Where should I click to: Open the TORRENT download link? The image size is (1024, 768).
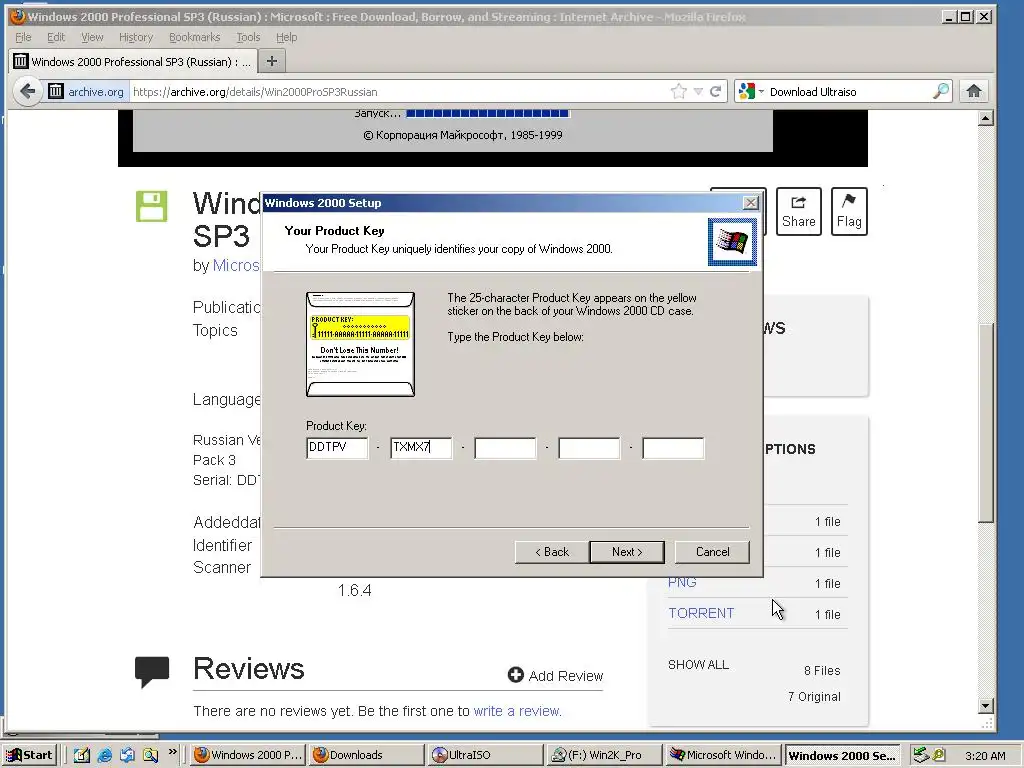click(x=701, y=613)
